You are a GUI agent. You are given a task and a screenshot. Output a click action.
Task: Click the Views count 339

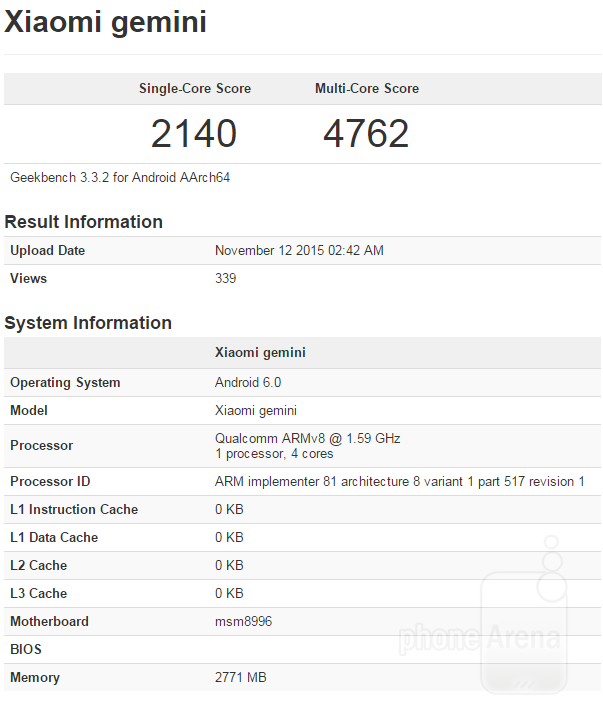pos(226,279)
